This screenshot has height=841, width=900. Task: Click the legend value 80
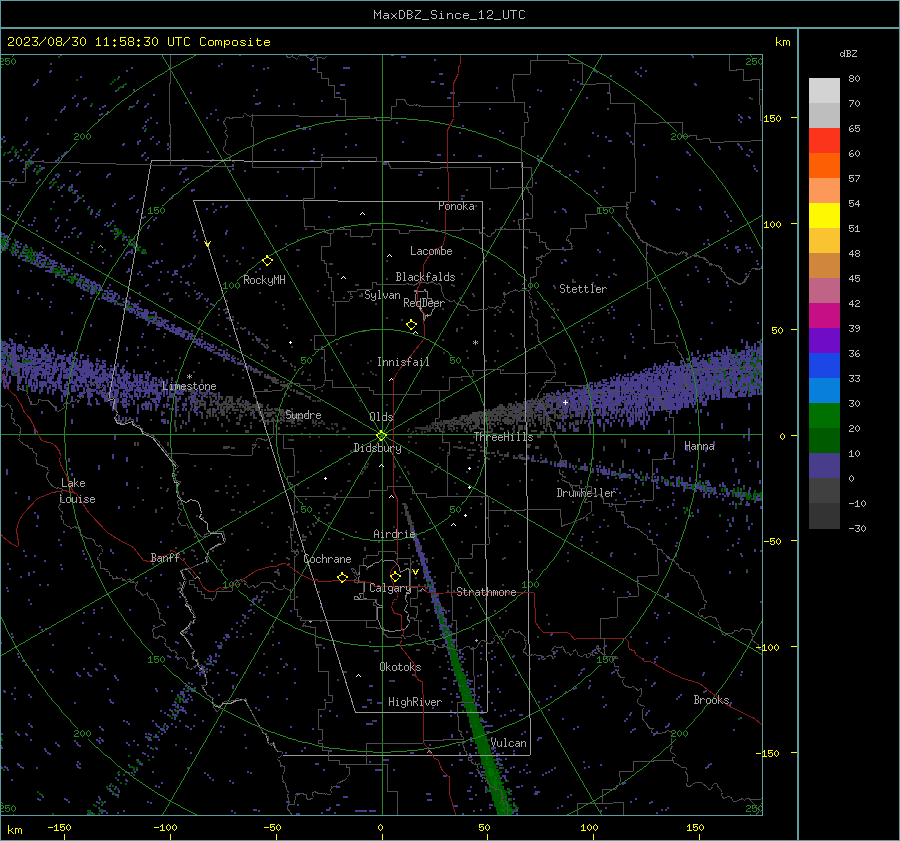(855, 79)
